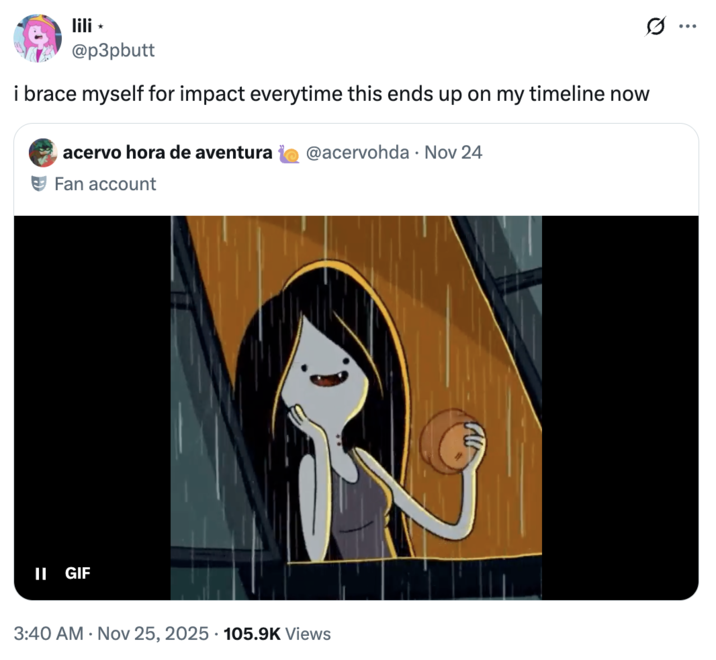Image resolution: width=716 pixels, height=660 pixels.
Task: Click the acervo hora de aventura name
Action: (x=167, y=153)
